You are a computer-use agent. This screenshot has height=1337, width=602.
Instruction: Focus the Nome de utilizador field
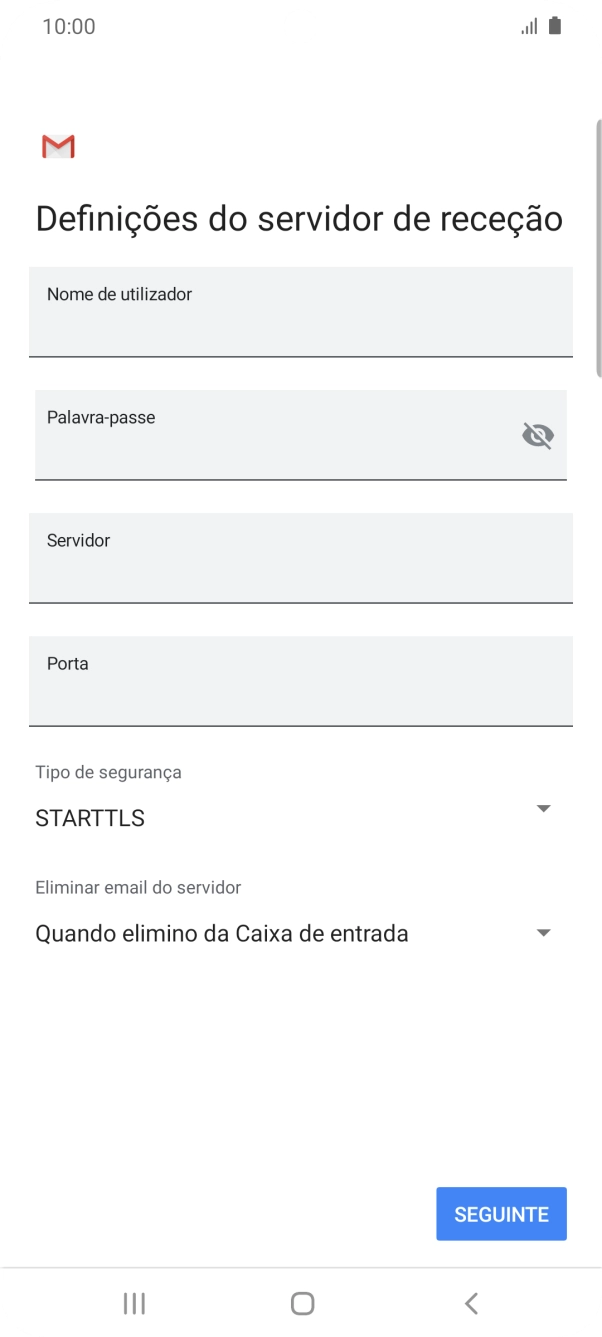click(x=300, y=312)
